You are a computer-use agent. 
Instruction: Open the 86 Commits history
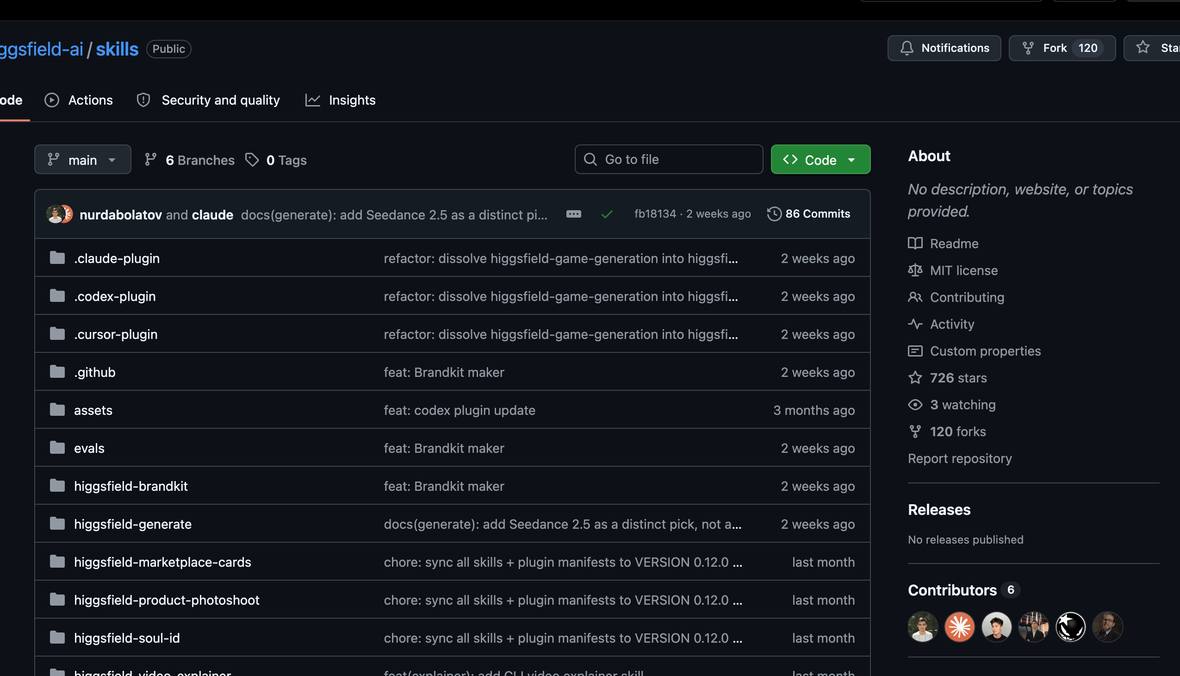pos(809,214)
